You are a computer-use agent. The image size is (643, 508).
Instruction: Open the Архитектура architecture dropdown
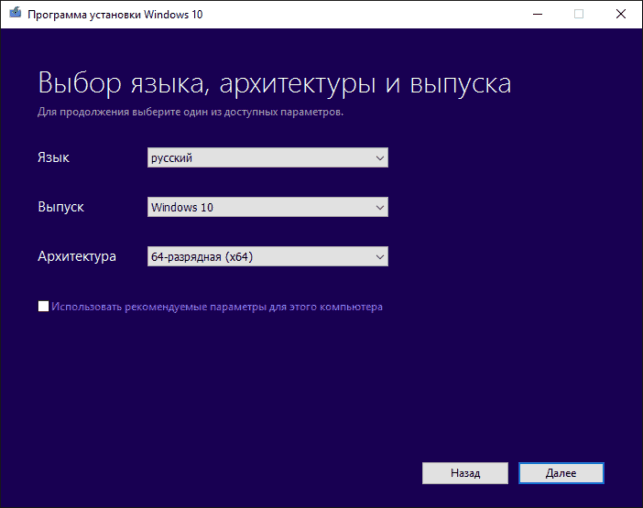coord(267,256)
